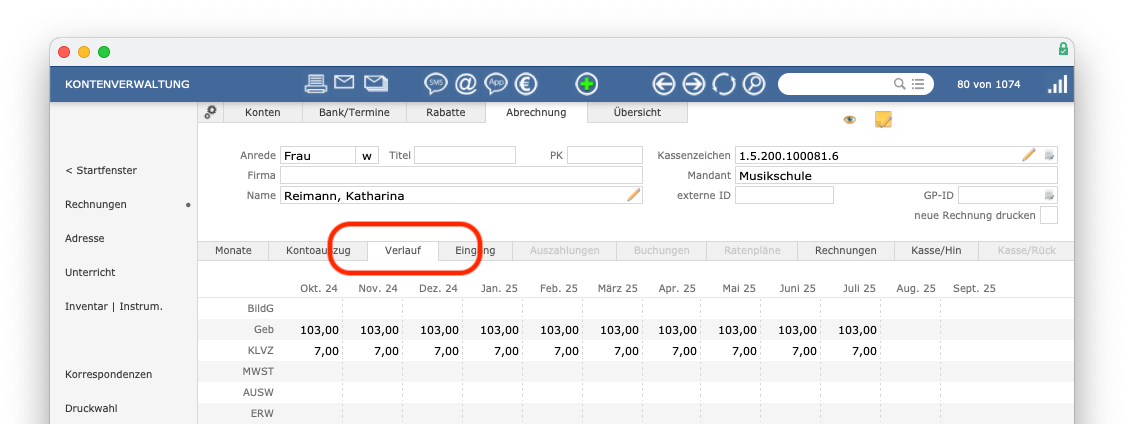
Task: Open the list icon inside the search field
Action: 917,84
